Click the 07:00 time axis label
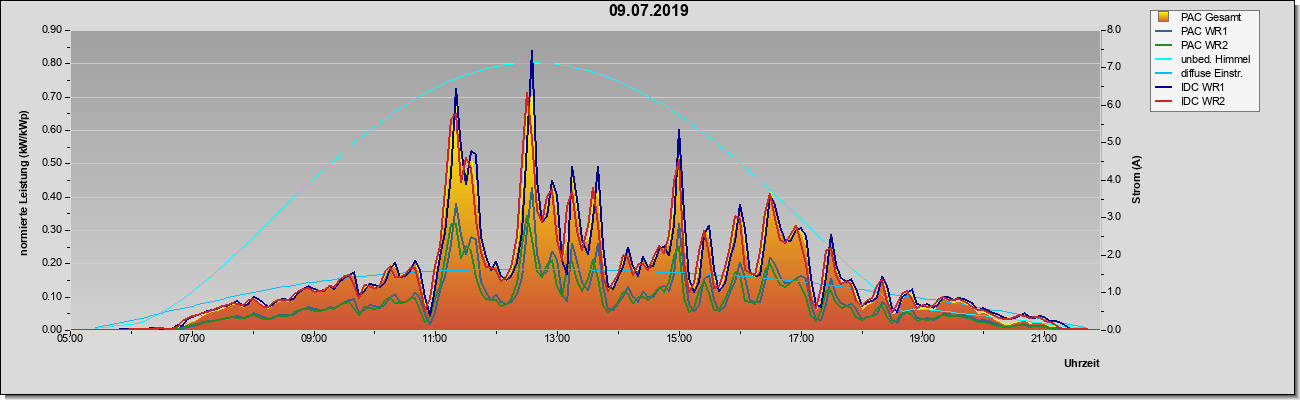1300x400 pixels. click(192, 340)
